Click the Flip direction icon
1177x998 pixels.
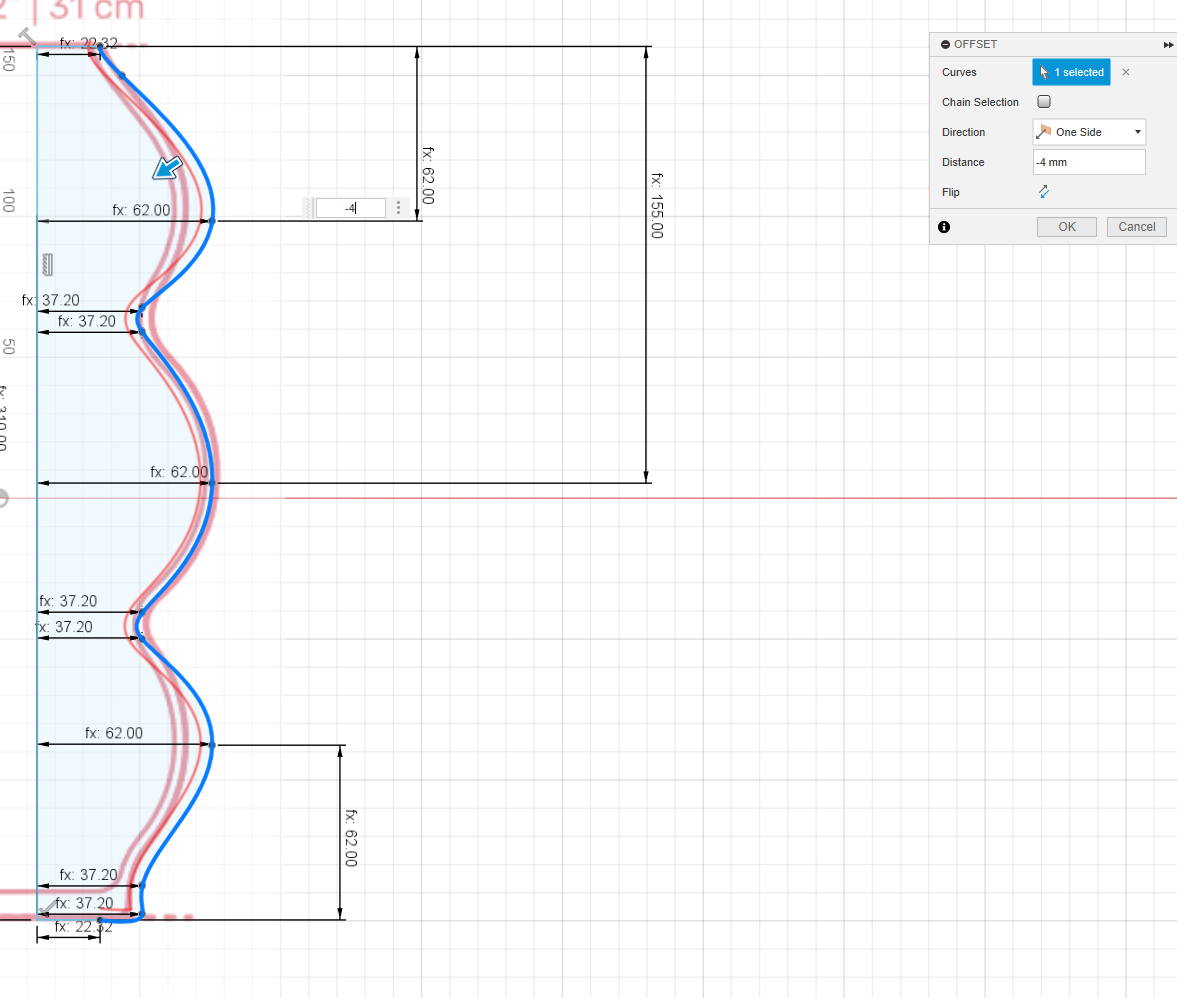(x=1043, y=192)
